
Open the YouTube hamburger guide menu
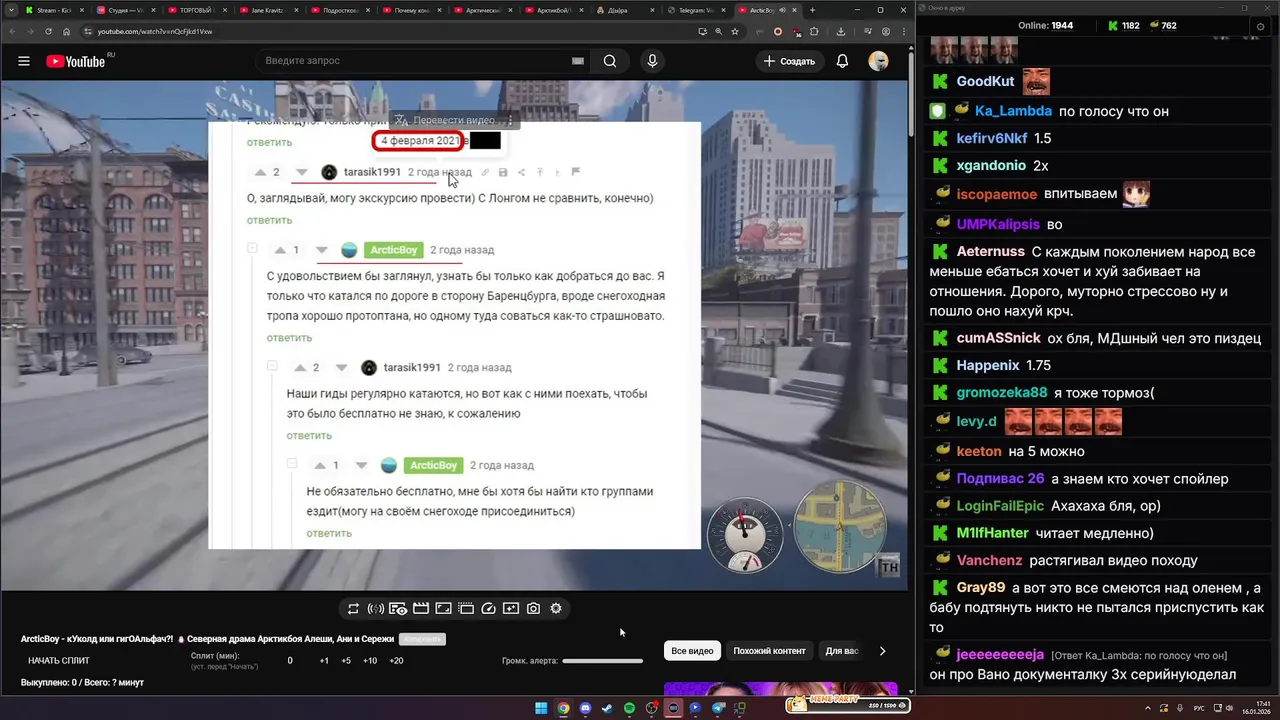[x=24, y=61]
